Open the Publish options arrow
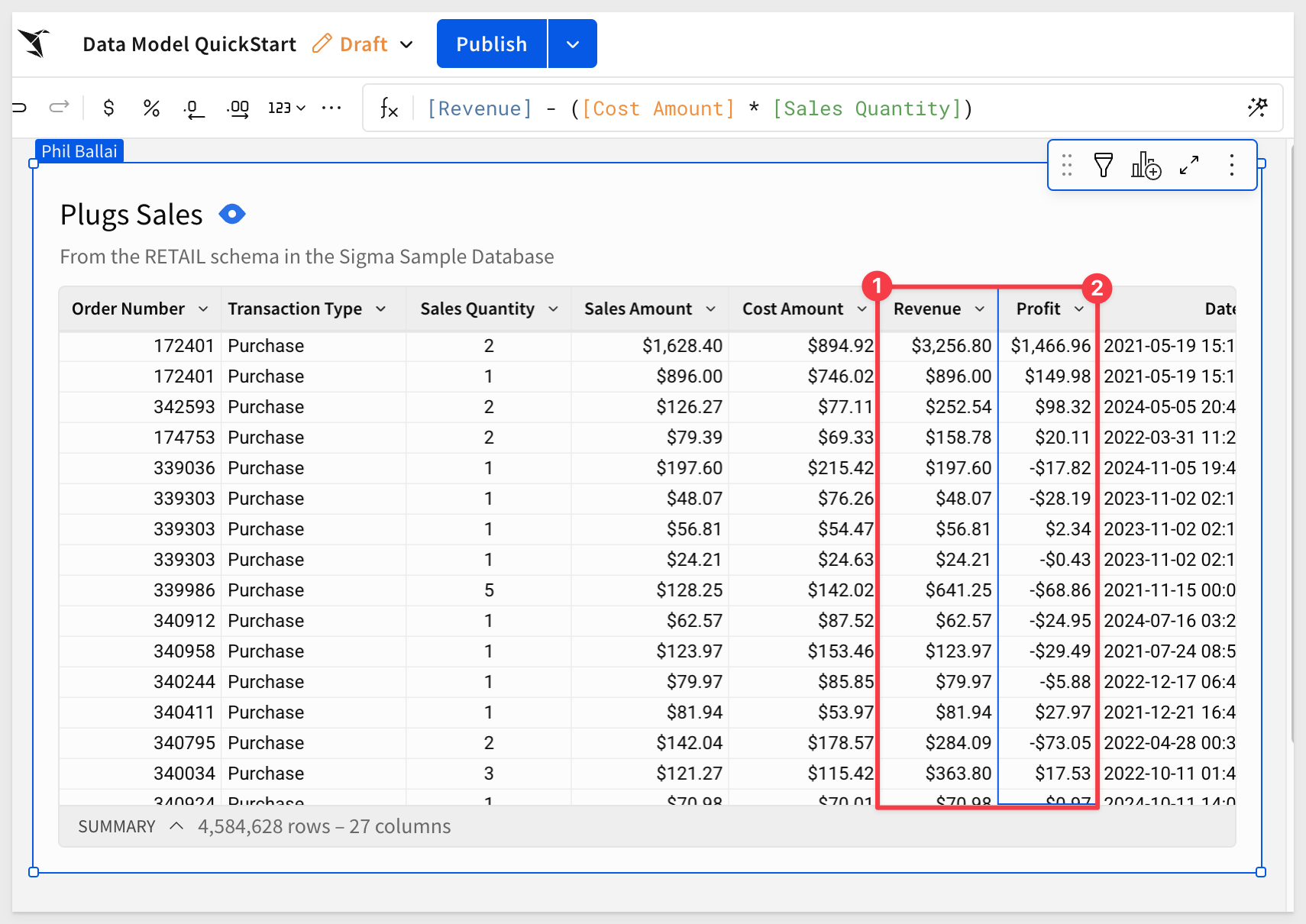The image size is (1306, 924). [573, 44]
